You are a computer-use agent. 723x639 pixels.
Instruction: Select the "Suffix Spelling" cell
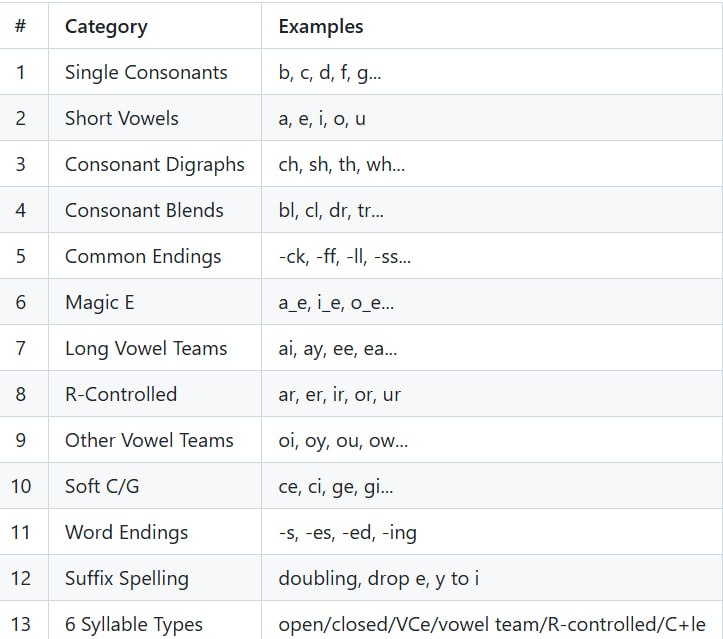pos(127,579)
